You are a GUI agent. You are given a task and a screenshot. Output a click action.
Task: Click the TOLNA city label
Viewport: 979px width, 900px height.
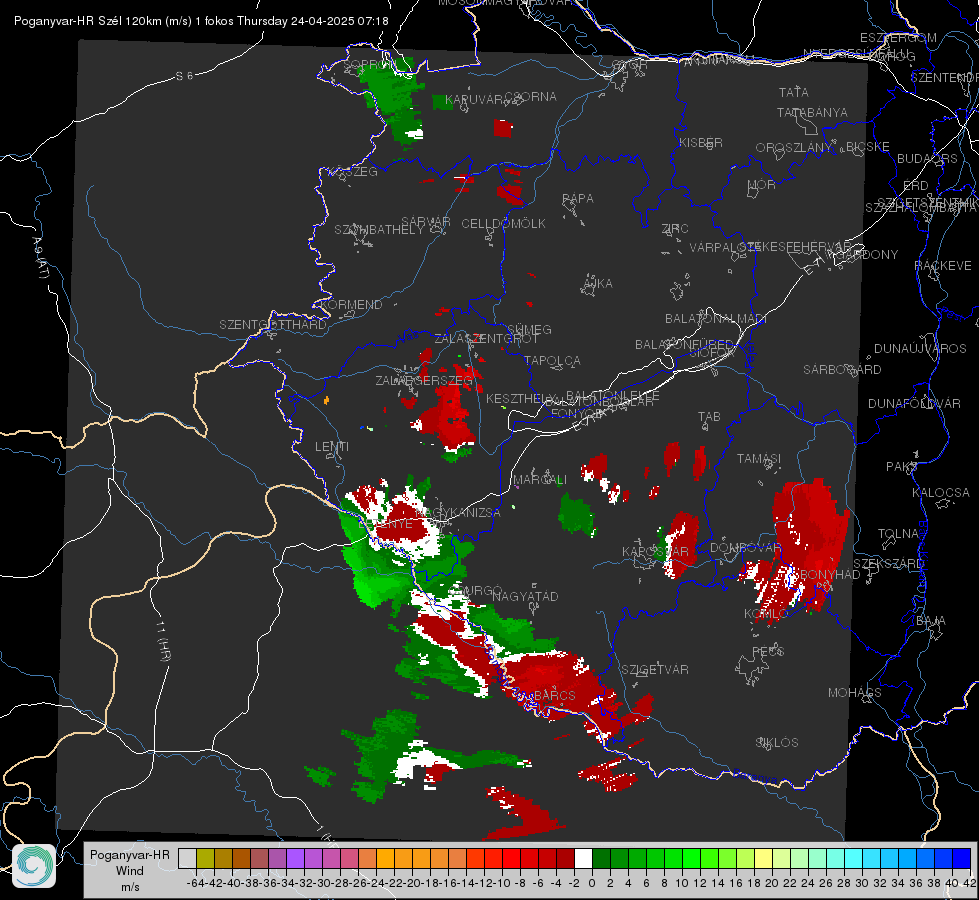tap(898, 534)
